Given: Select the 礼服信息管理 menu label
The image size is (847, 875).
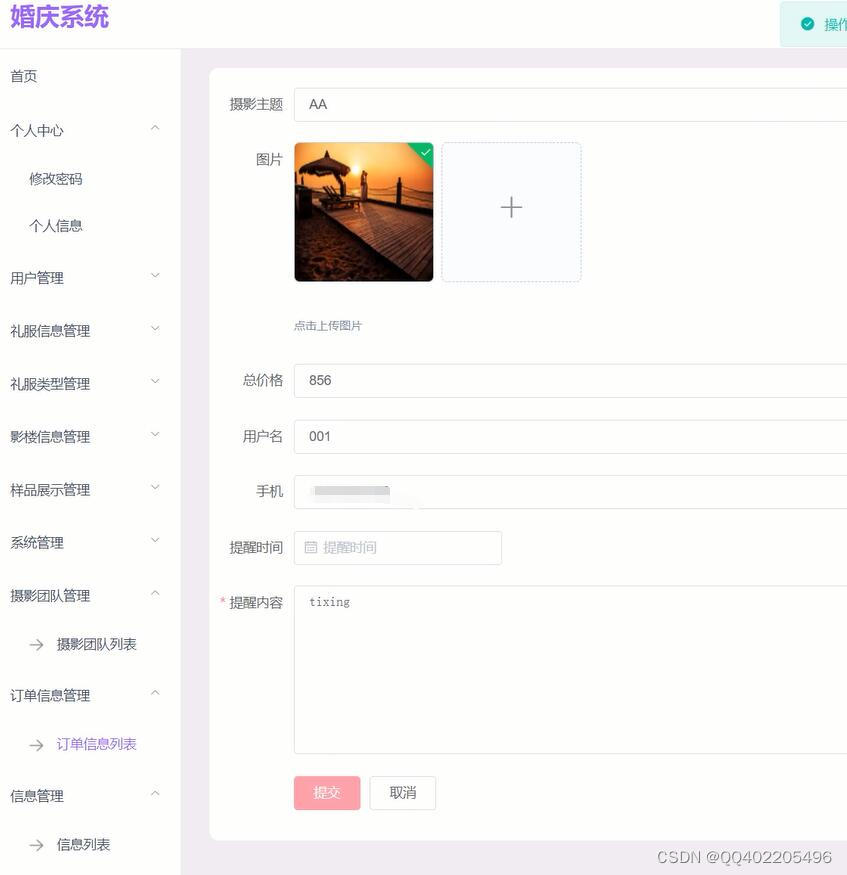Looking at the screenshot, I should (x=50, y=331).
